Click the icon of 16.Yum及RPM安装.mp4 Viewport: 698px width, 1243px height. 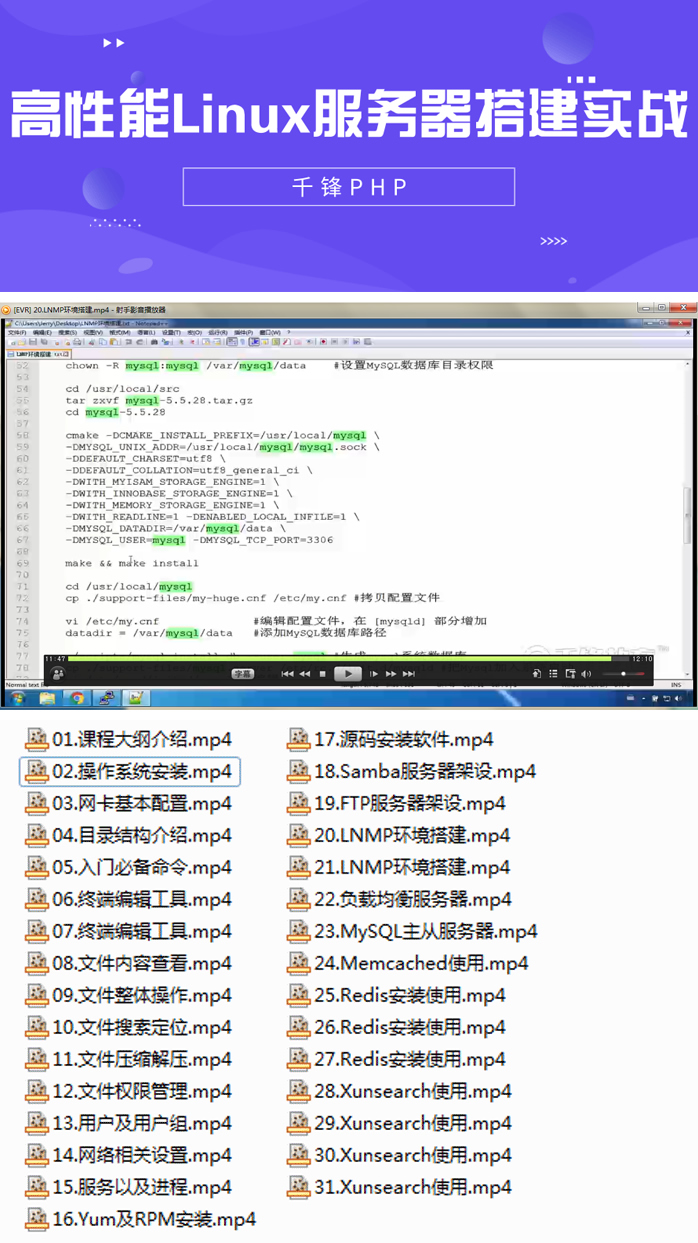pos(37,1219)
